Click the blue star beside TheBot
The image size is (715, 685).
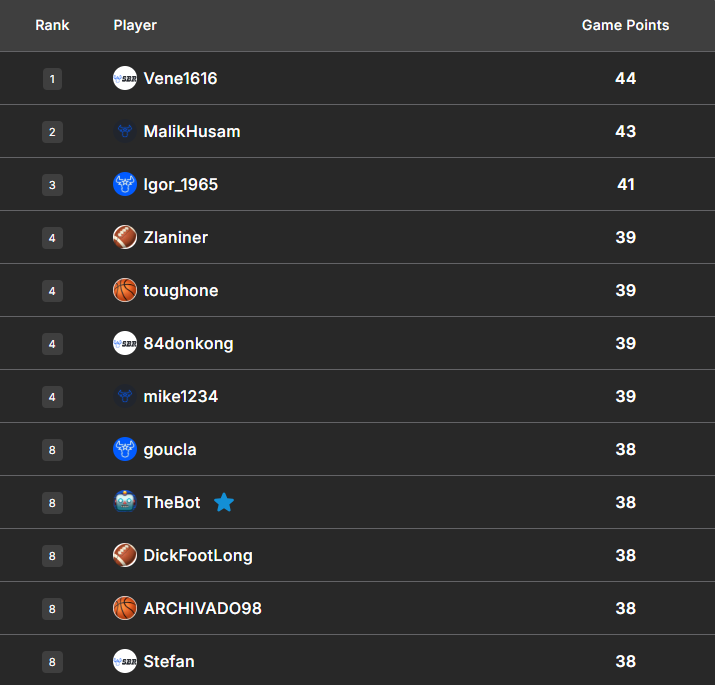click(x=224, y=502)
